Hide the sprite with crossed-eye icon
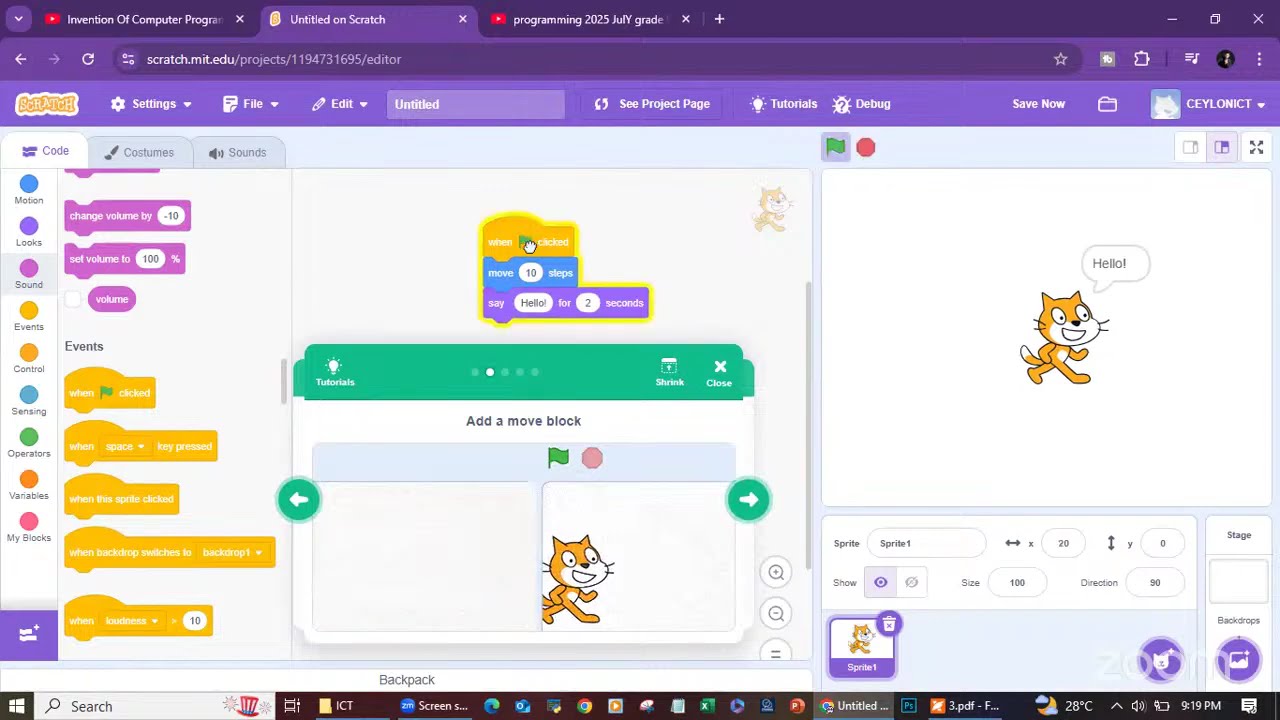The width and height of the screenshot is (1280, 720). click(911, 582)
